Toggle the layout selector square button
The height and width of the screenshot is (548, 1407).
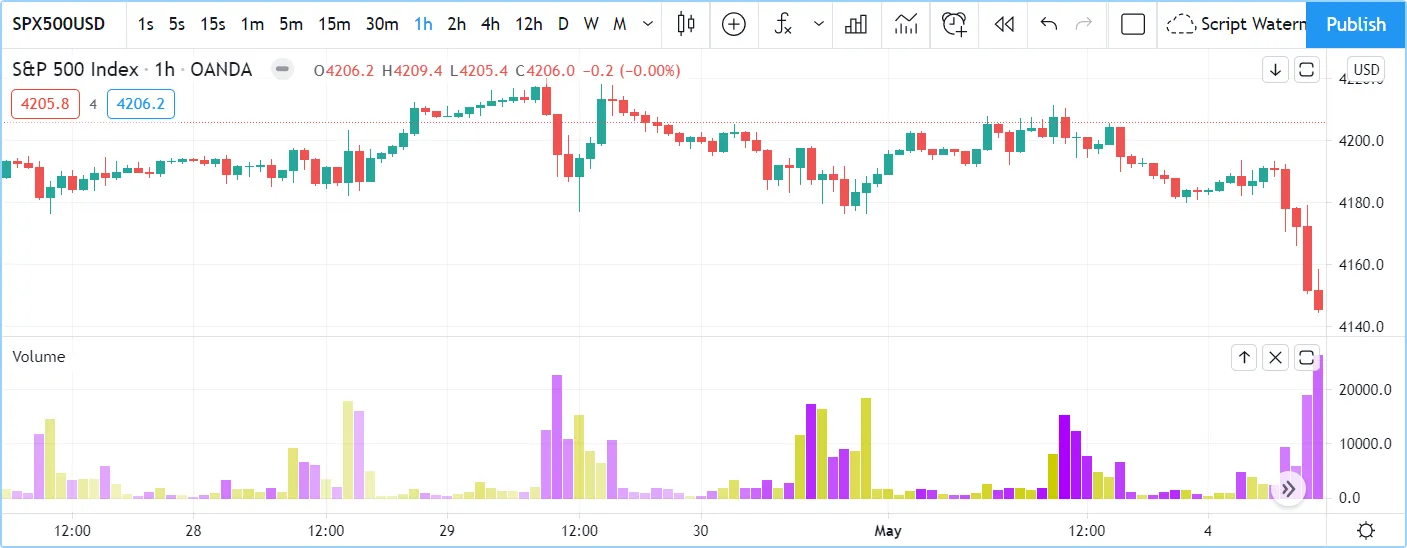(x=1133, y=24)
